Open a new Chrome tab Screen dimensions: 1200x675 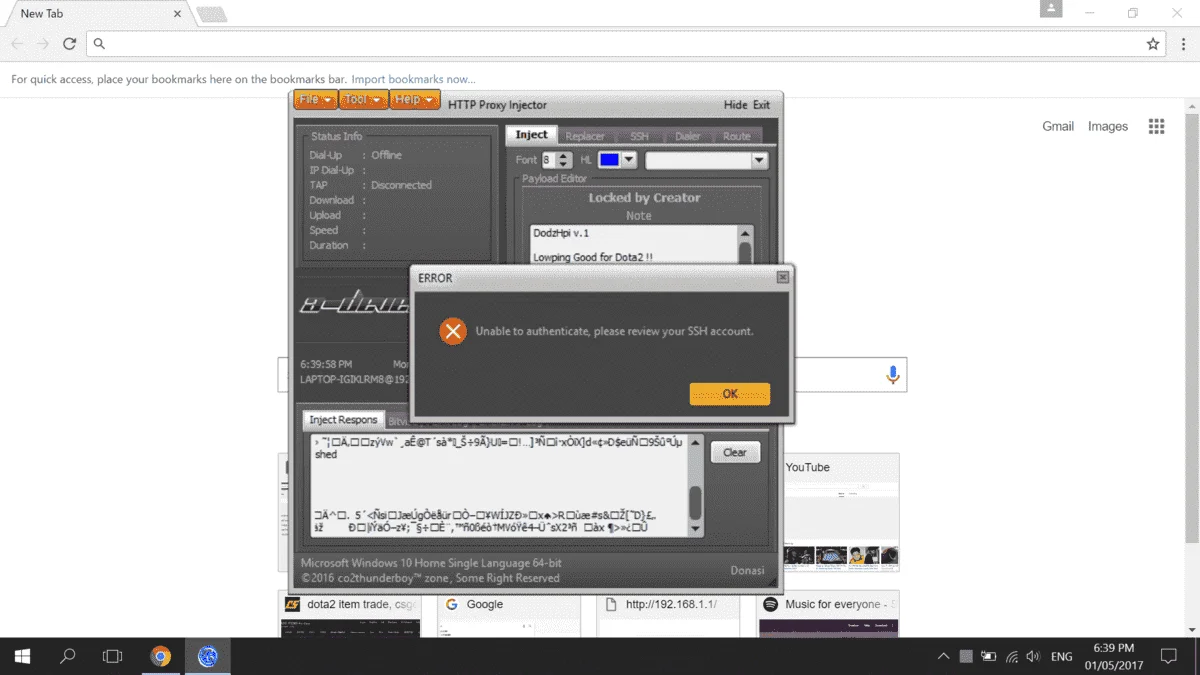click(x=211, y=14)
